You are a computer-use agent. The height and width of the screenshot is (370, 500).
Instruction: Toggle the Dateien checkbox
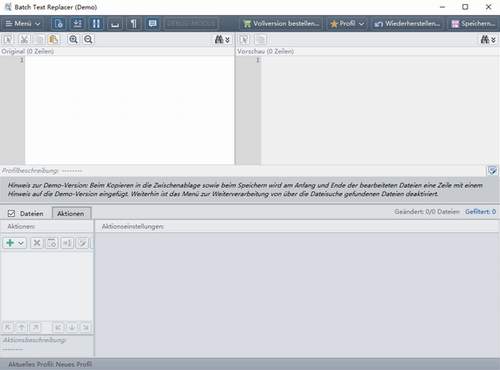tap(11, 214)
